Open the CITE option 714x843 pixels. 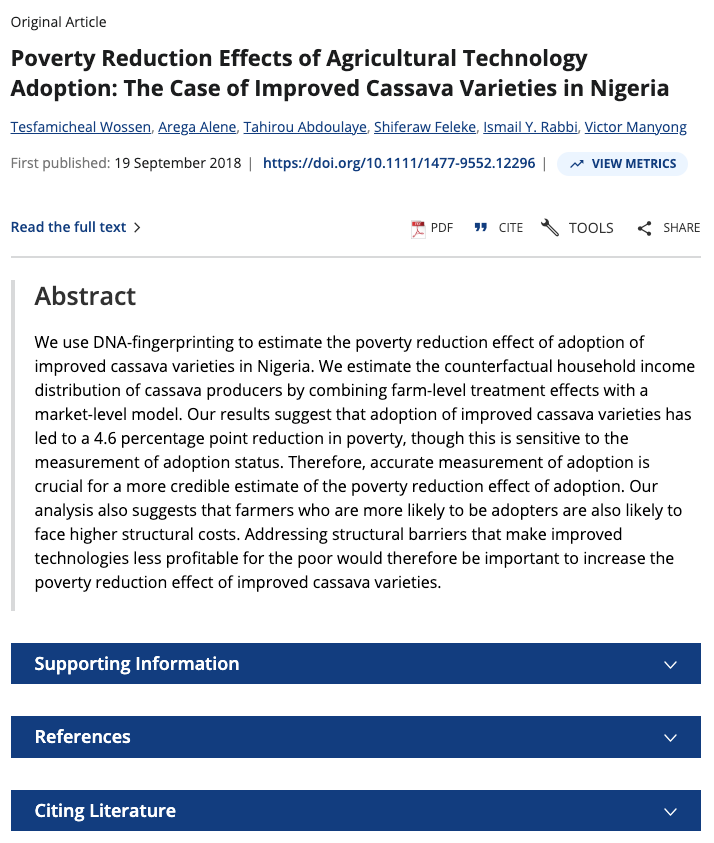tap(498, 228)
